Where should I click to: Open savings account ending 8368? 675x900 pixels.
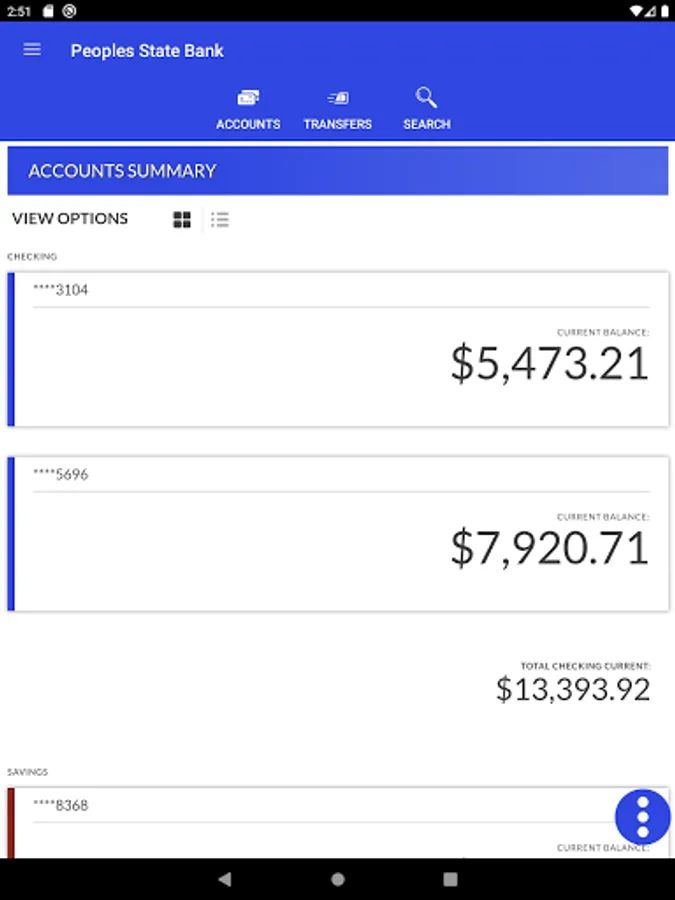(338, 823)
